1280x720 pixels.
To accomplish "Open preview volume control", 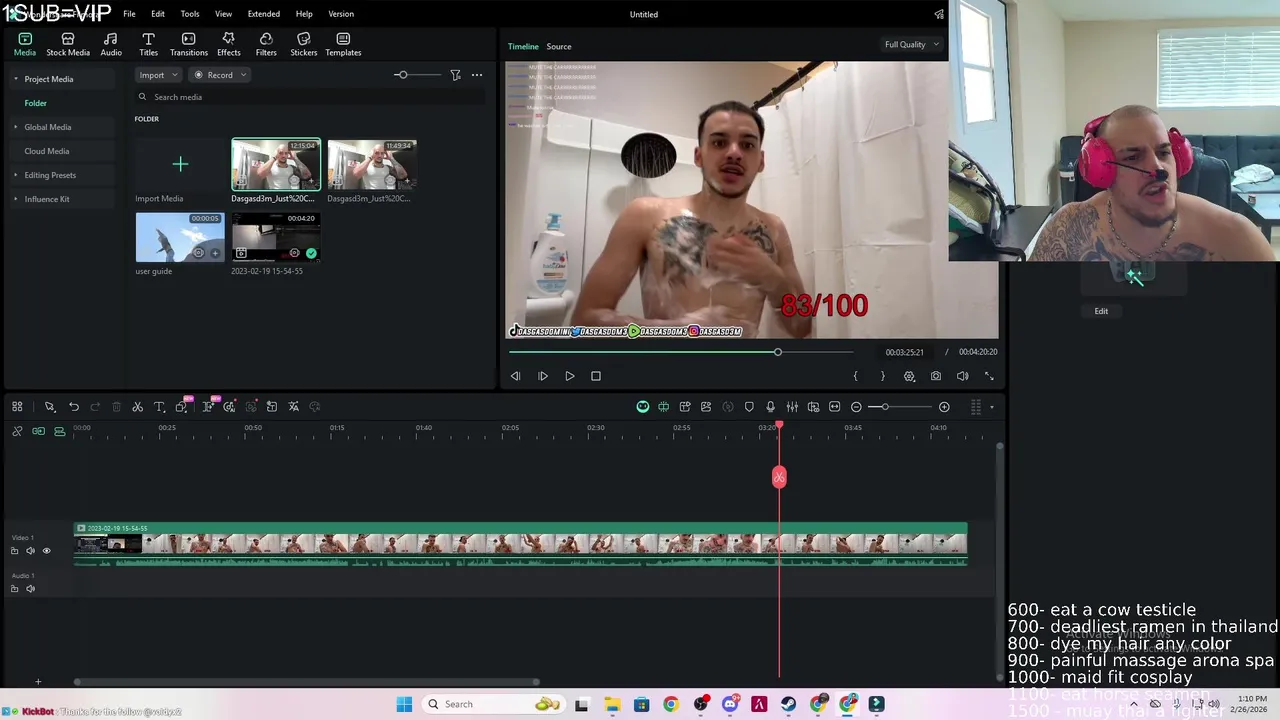I will coord(962,376).
